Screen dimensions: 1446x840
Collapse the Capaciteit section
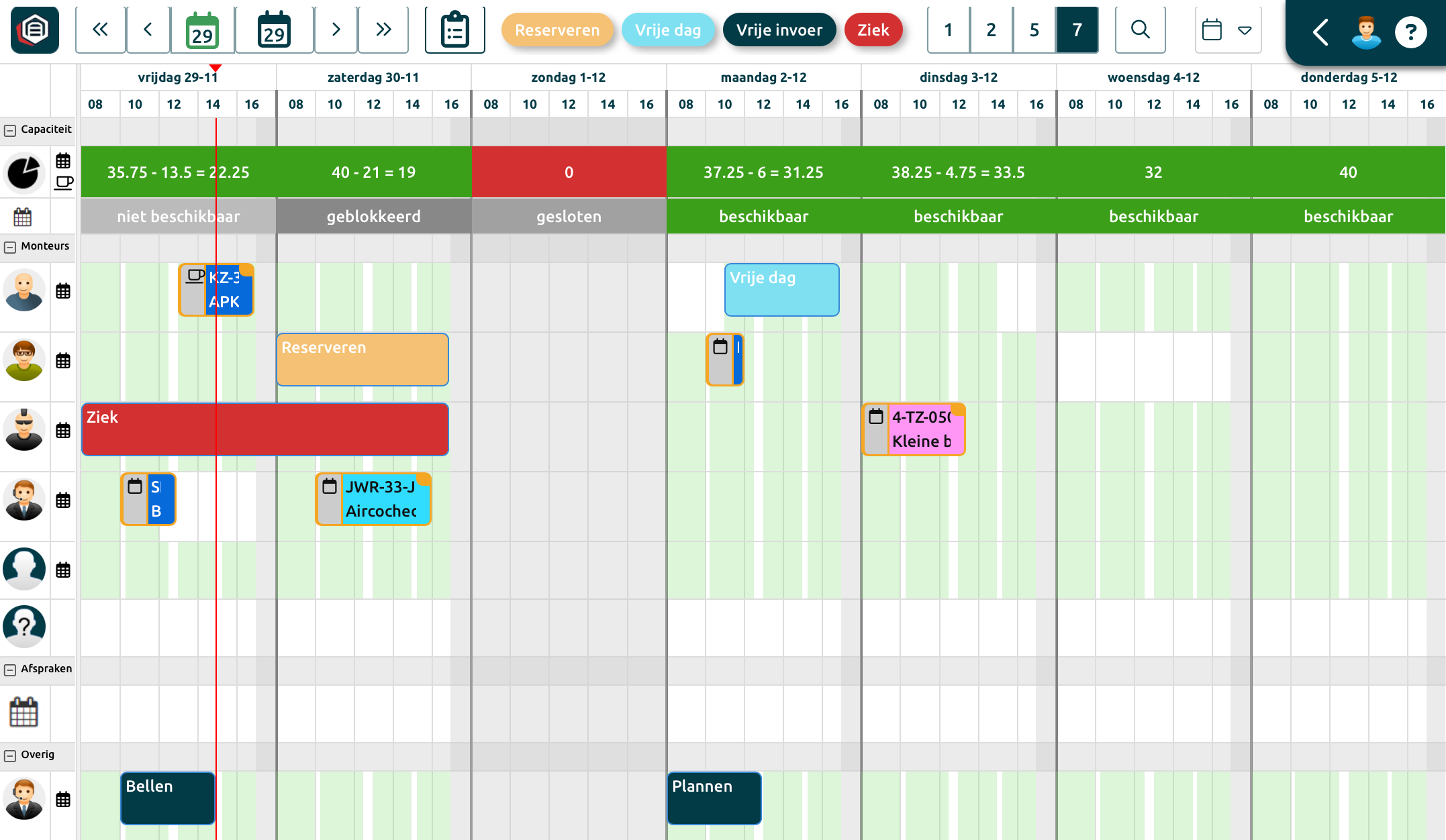point(10,130)
